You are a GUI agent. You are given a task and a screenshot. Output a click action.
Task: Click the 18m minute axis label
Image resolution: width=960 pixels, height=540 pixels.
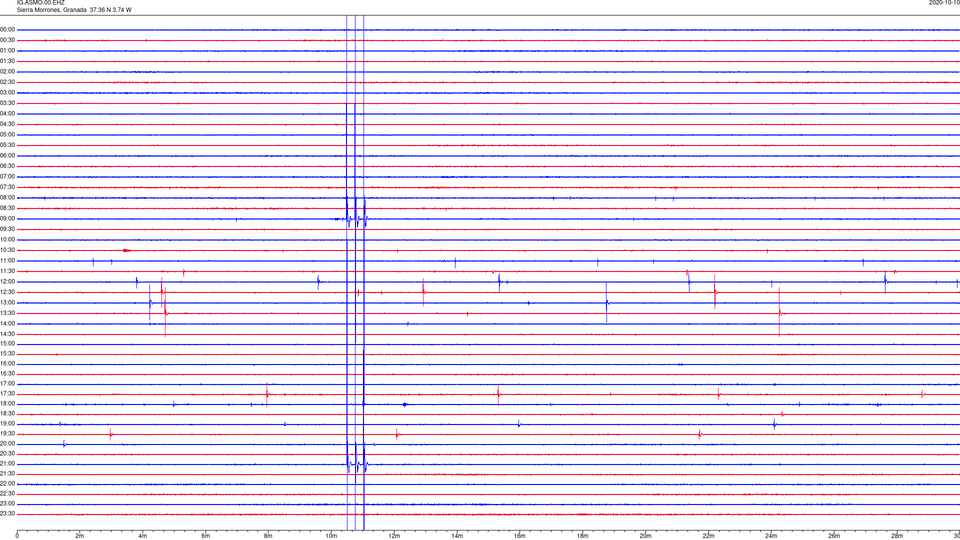582,536
